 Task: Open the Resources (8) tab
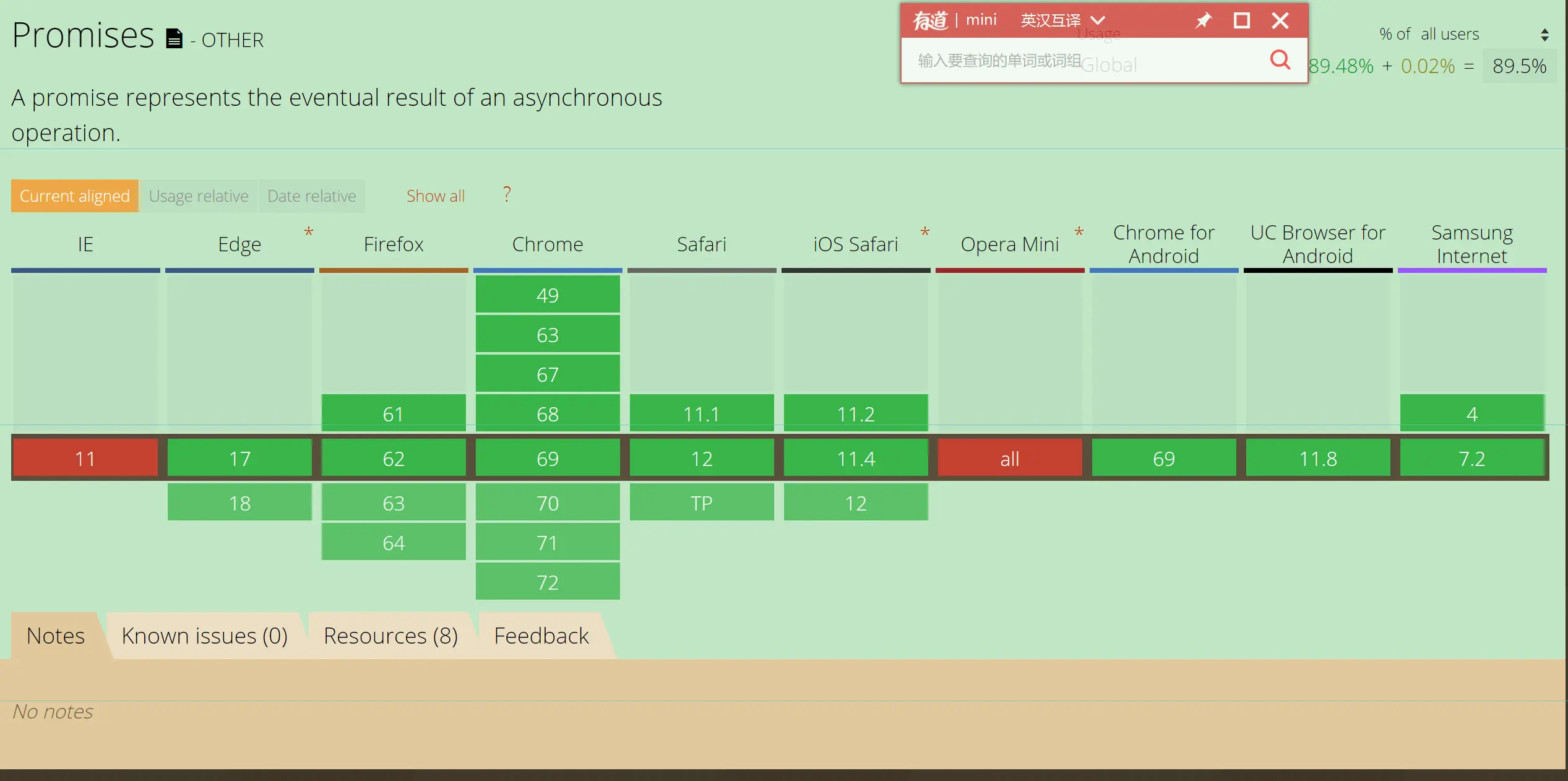tap(391, 636)
